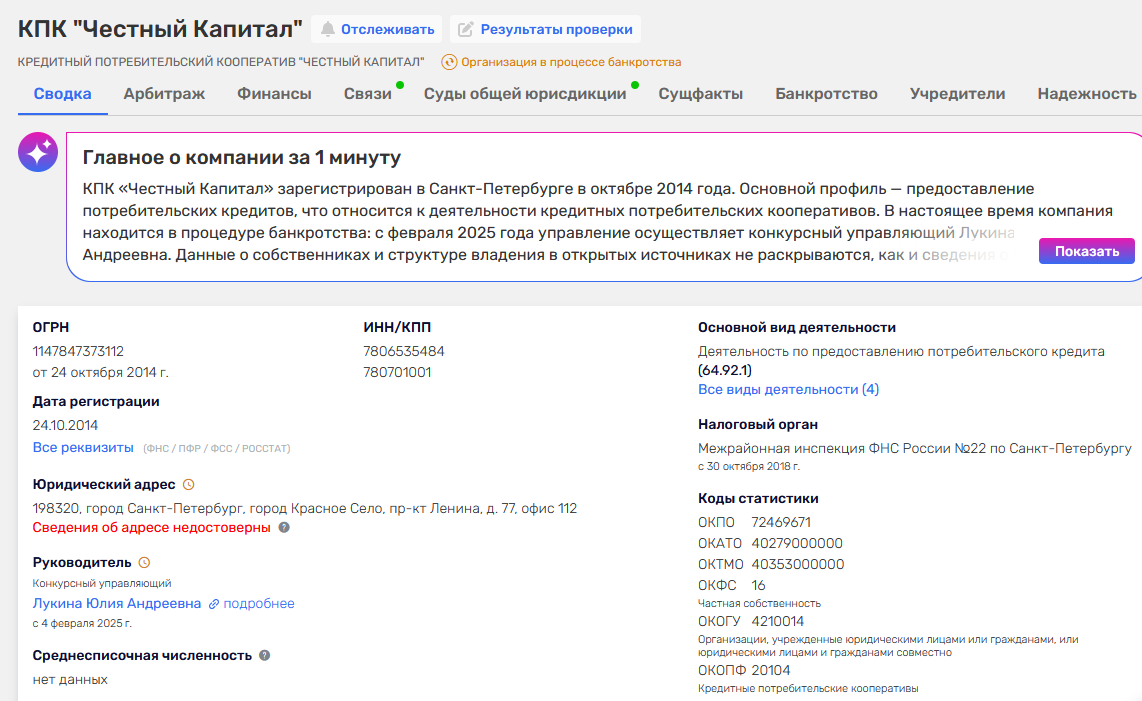
Task: Click the КПП value 780701001
Action: click(397, 372)
